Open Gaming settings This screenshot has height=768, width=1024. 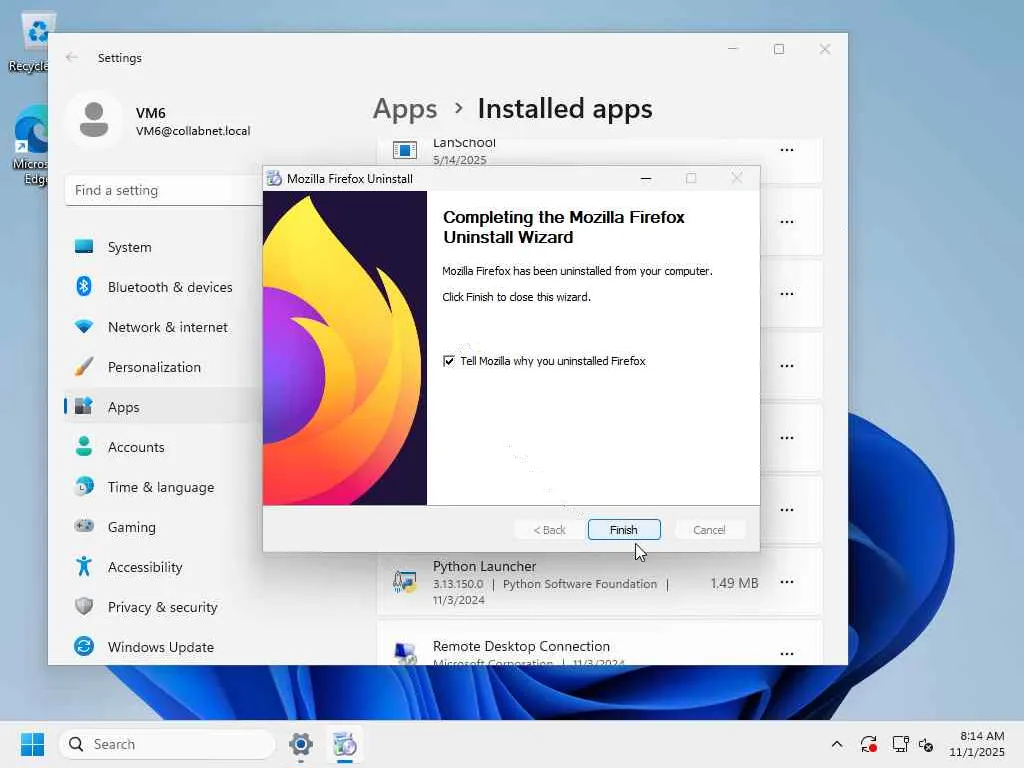pyautogui.click(x=162, y=527)
